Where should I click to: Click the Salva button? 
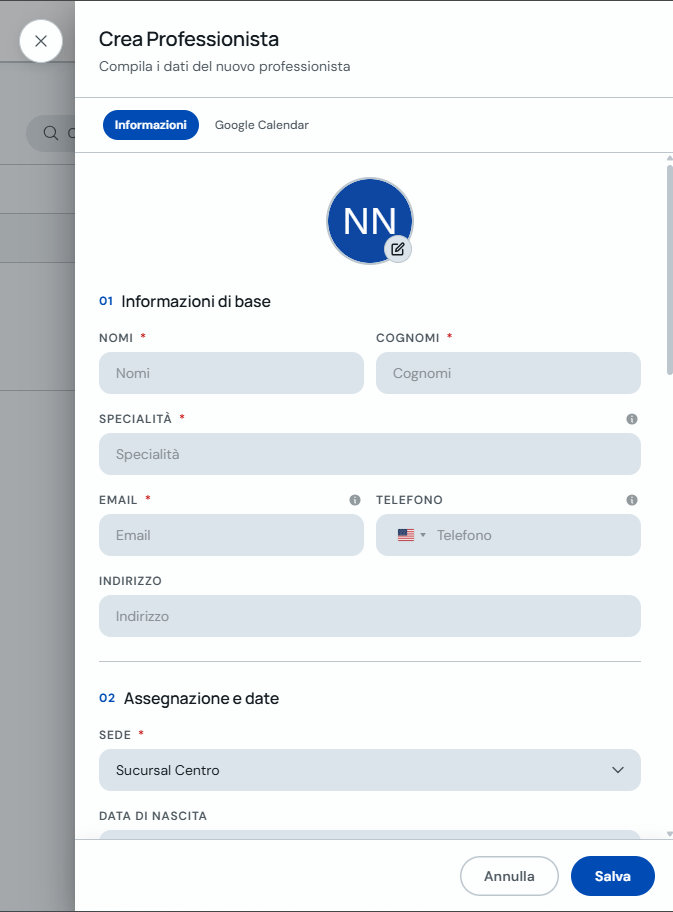point(613,876)
